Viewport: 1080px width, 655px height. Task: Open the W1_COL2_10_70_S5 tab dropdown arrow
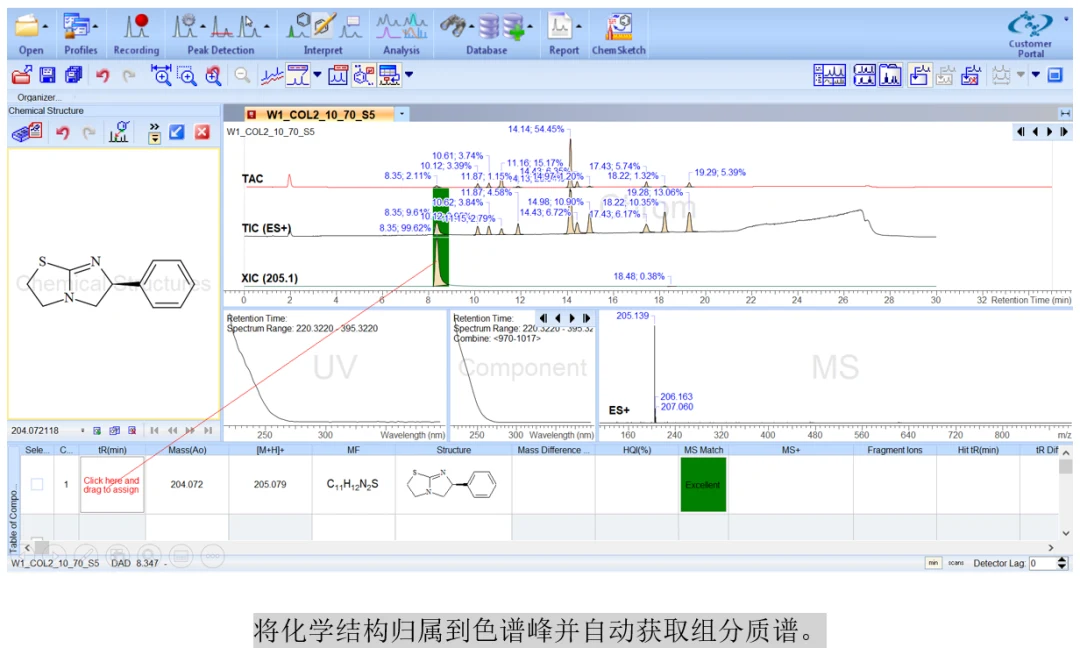[x=402, y=114]
